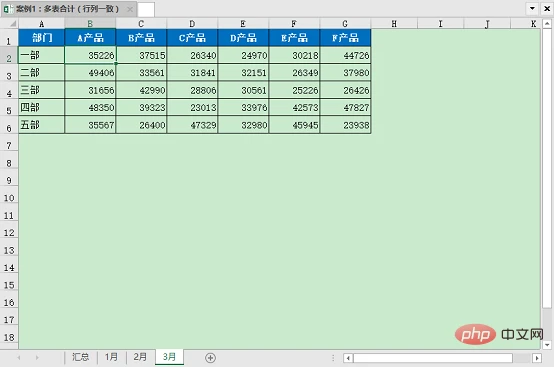Add a new sheet with plus icon
554x367 pixels.
[x=210, y=358]
